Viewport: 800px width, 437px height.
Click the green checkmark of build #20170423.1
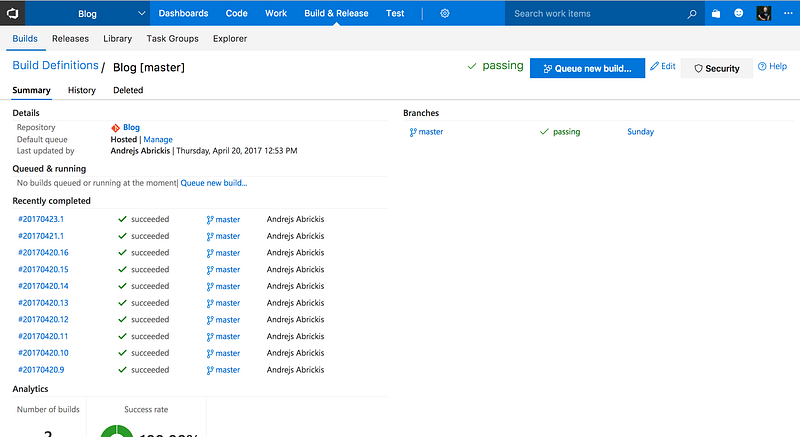(x=122, y=219)
